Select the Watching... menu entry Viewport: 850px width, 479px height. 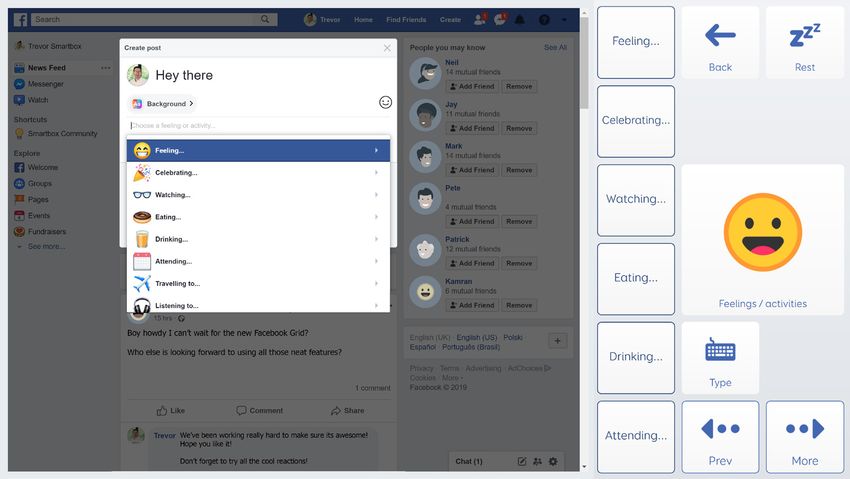259,195
